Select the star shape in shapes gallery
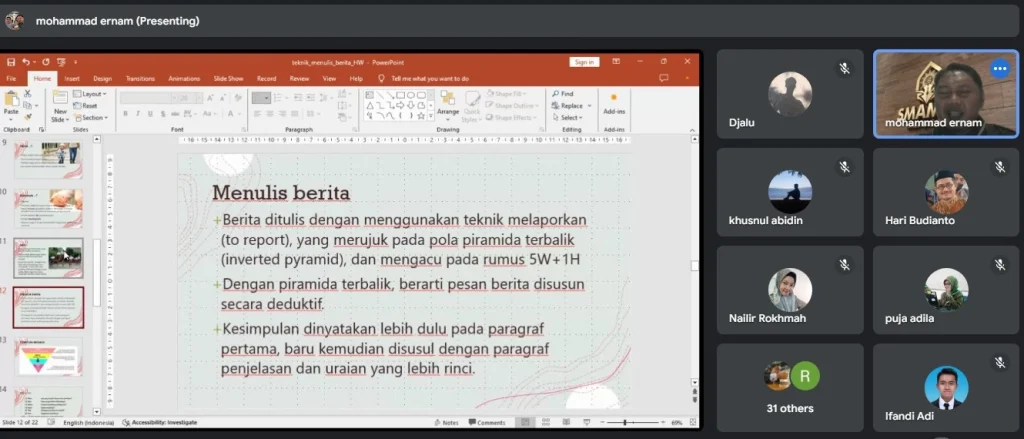1024x439 pixels. pos(421,116)
